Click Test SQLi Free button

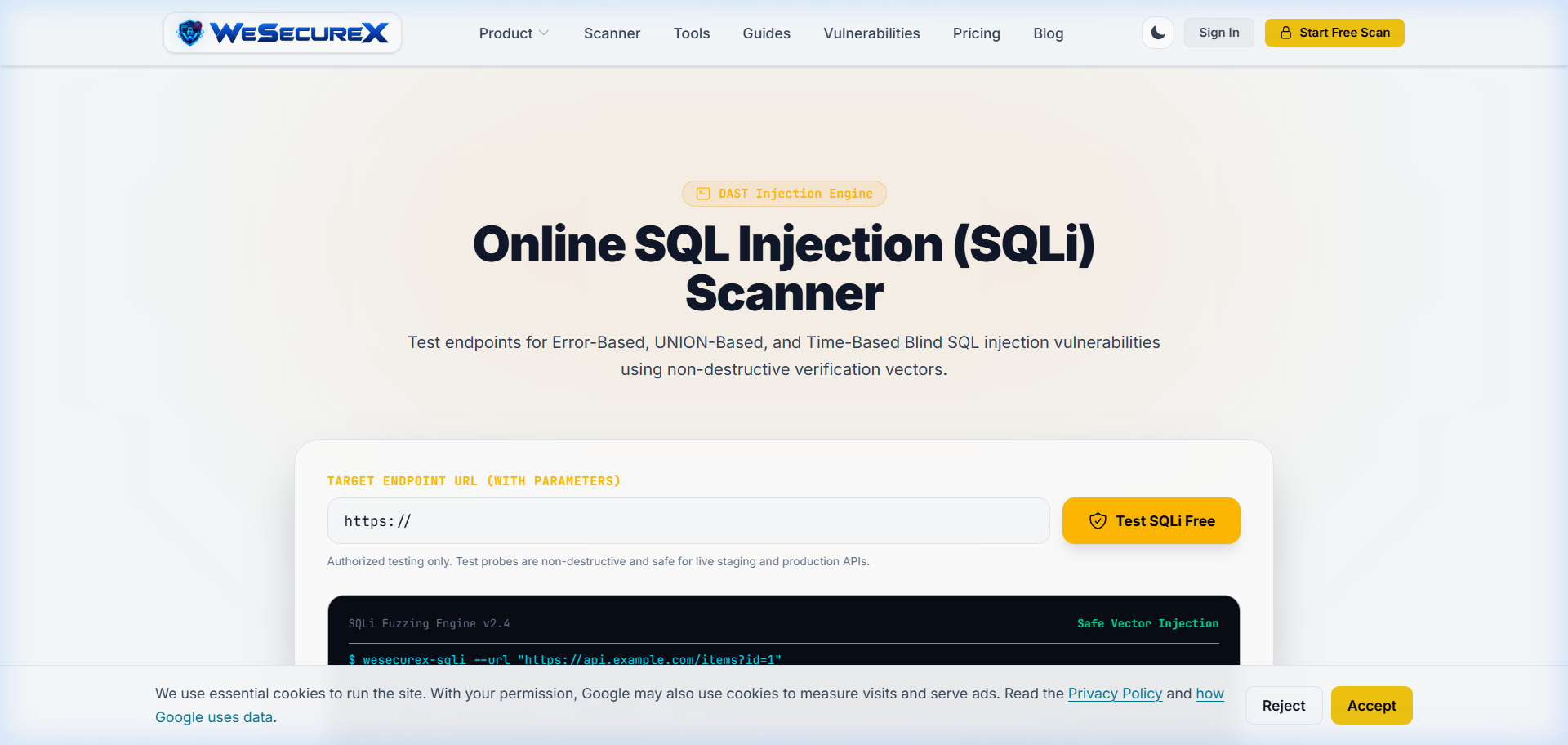tap(1151, 521)
